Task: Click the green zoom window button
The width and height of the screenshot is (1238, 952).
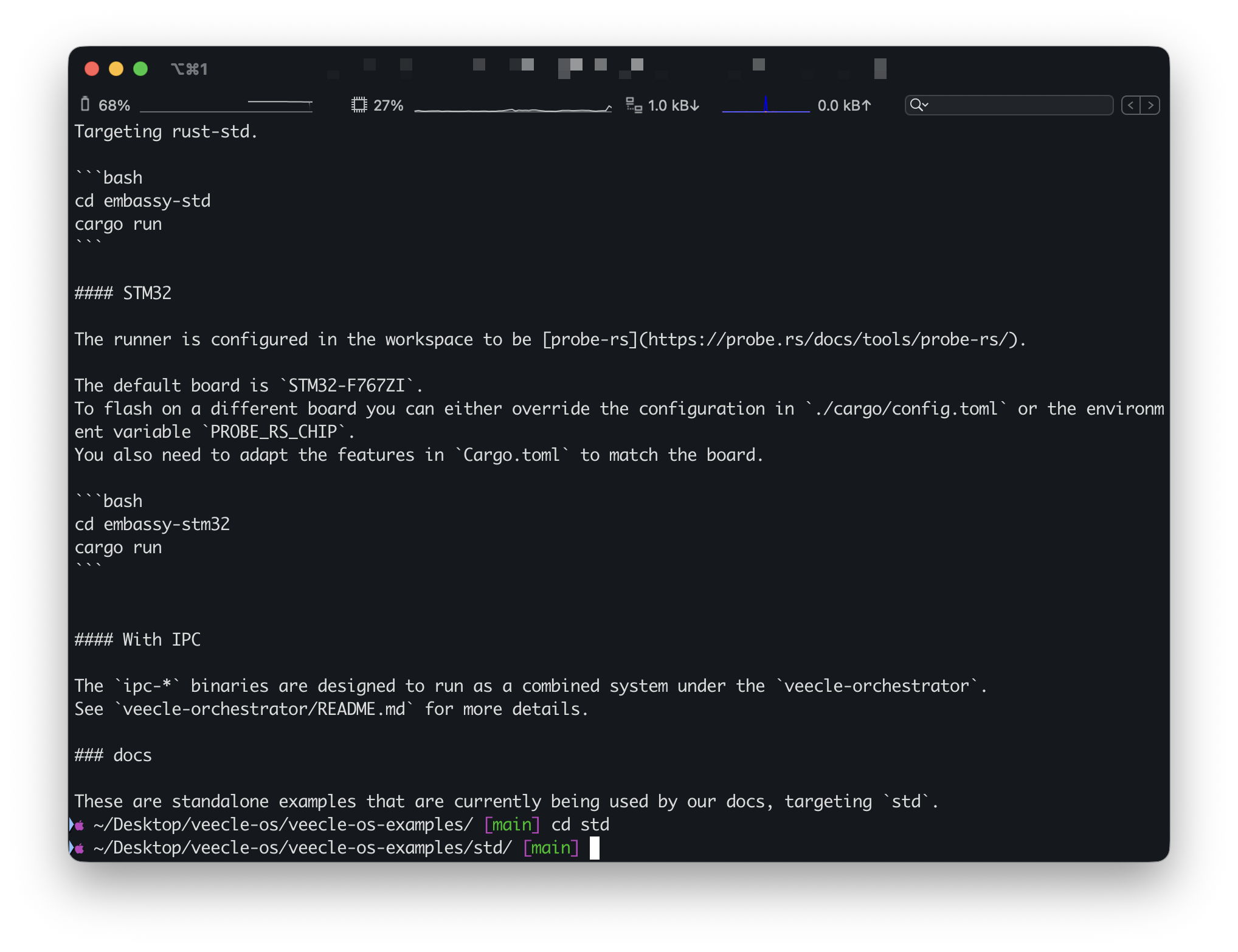Action: point(140,69)
